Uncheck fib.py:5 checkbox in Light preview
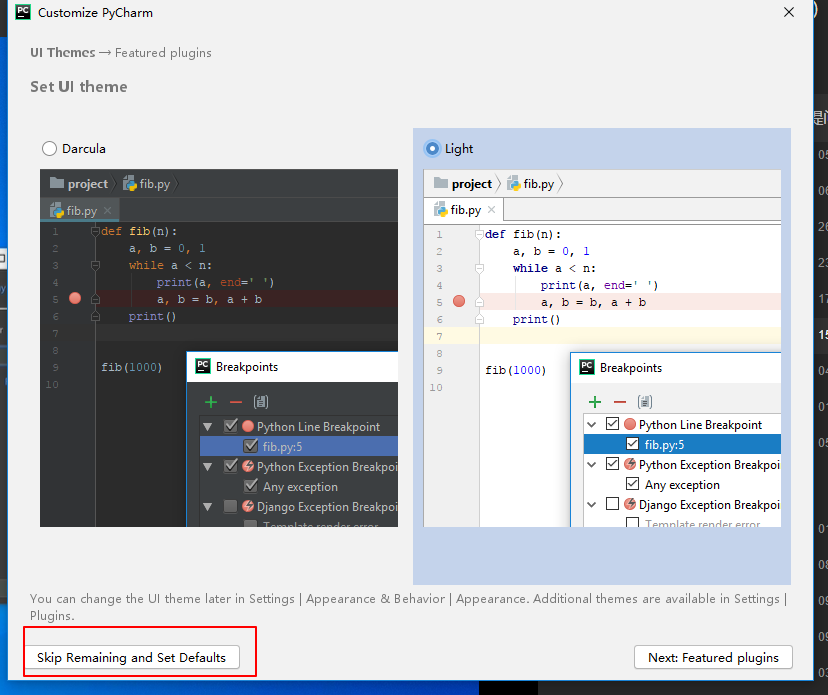Viewport: 828px width, 695px height. click(x=632, y=444)
